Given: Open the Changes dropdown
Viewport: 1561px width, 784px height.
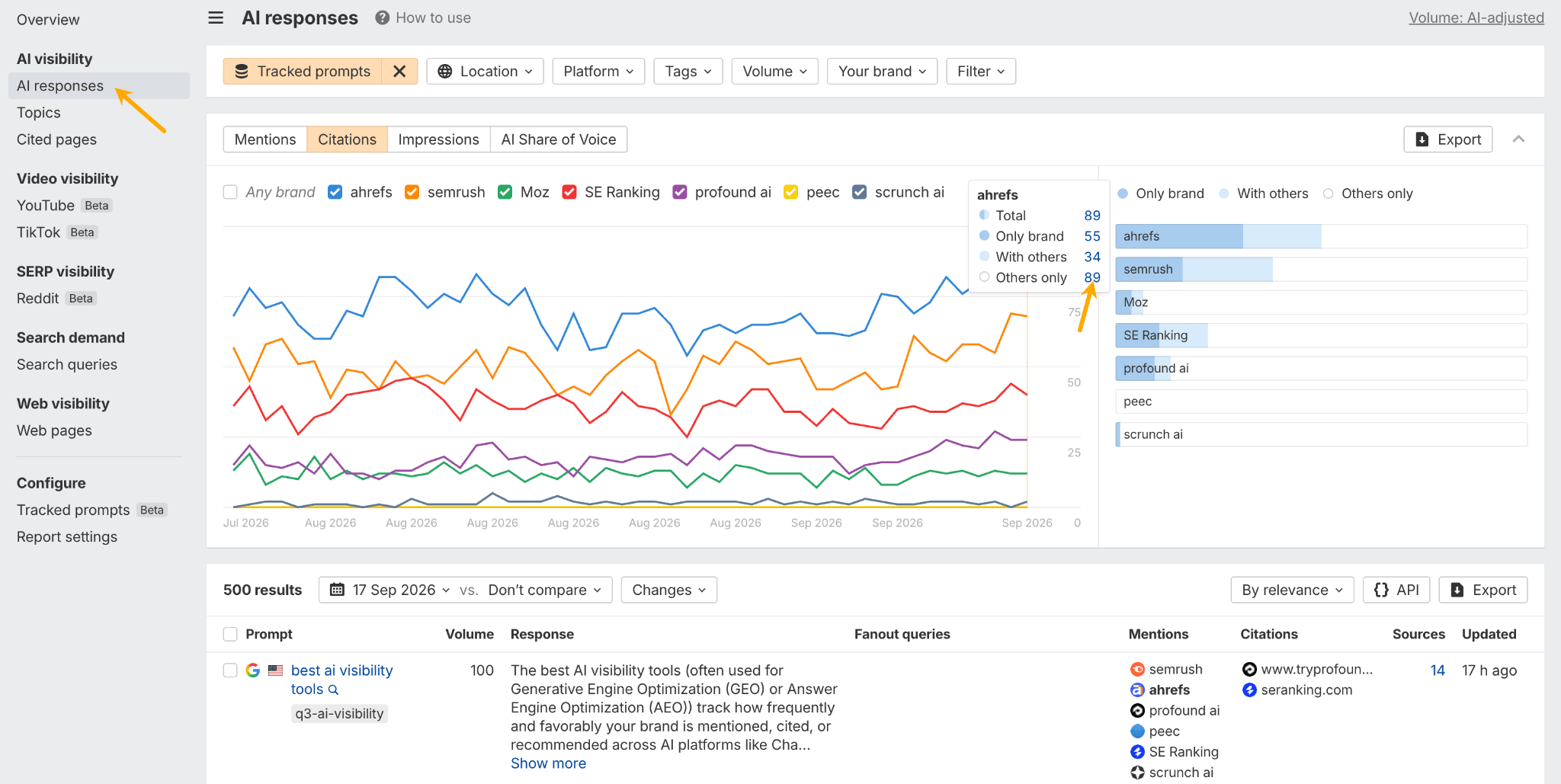Looking at the screenshot, I should [x=668, y=590].
